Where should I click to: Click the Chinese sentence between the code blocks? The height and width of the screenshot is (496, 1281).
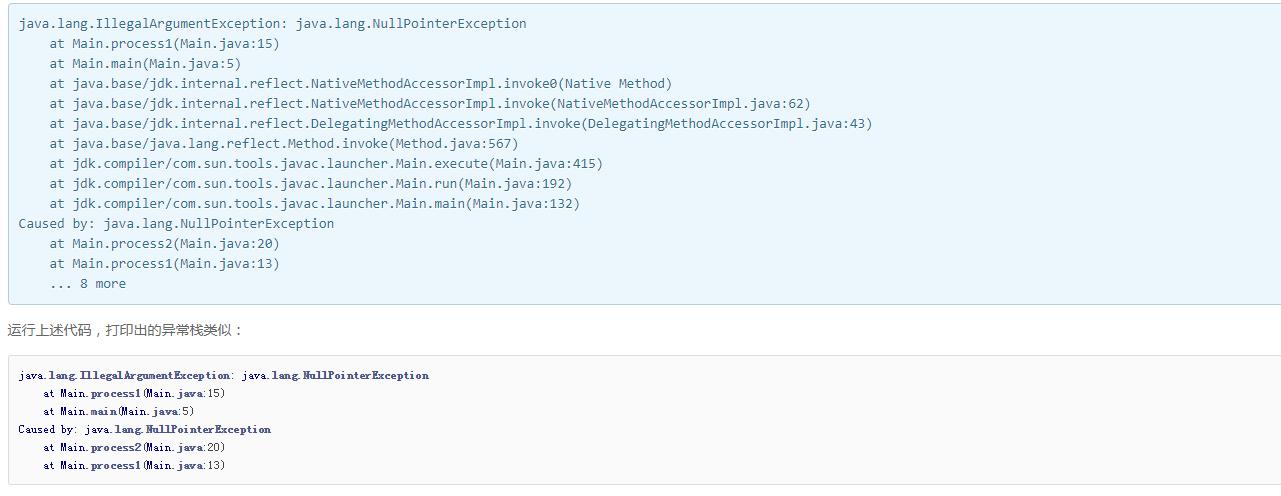pos(126,330)
